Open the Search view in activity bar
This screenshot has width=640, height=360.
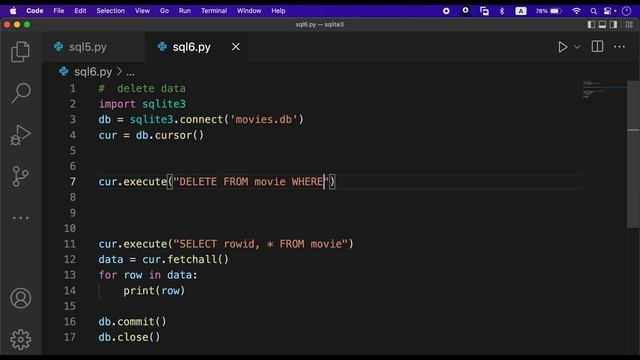tap(20, 93)
